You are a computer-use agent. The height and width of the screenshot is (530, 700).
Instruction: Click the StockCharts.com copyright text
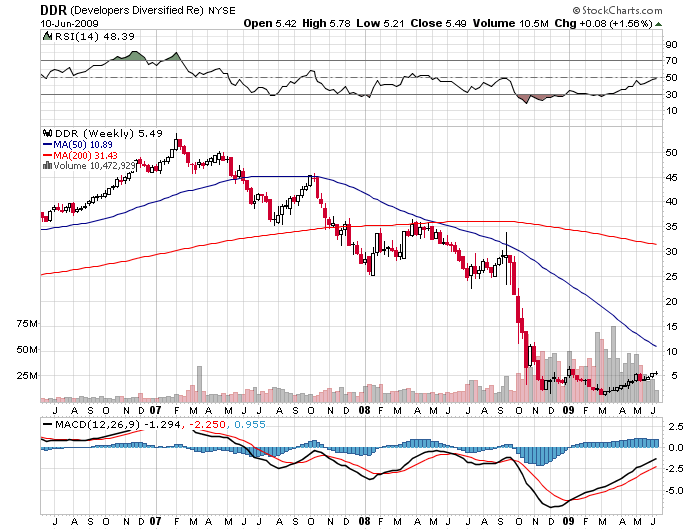(617, 10)
